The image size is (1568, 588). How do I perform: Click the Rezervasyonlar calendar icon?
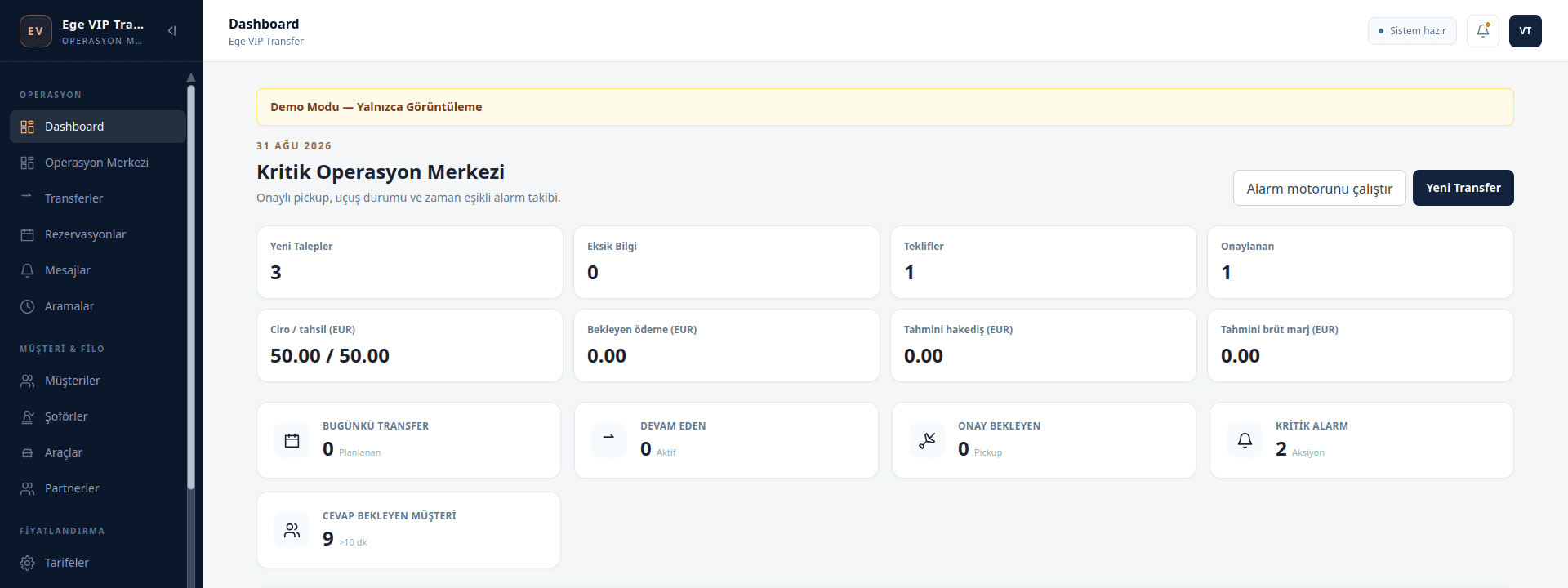[x=27, y=234]
